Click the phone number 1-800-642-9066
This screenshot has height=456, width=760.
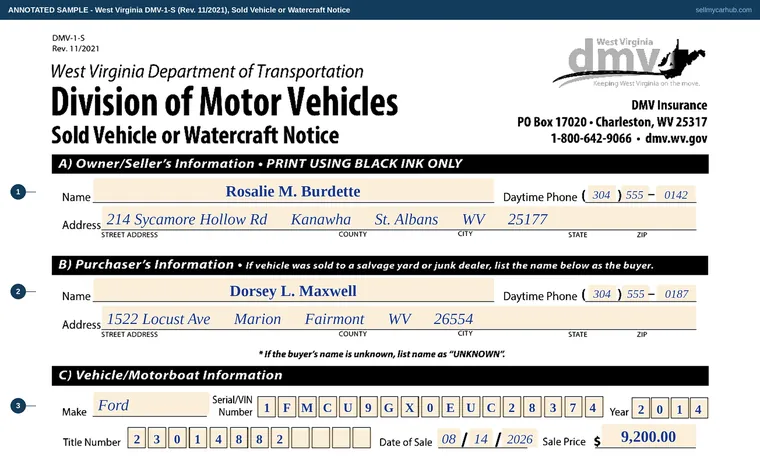point(591,138)
